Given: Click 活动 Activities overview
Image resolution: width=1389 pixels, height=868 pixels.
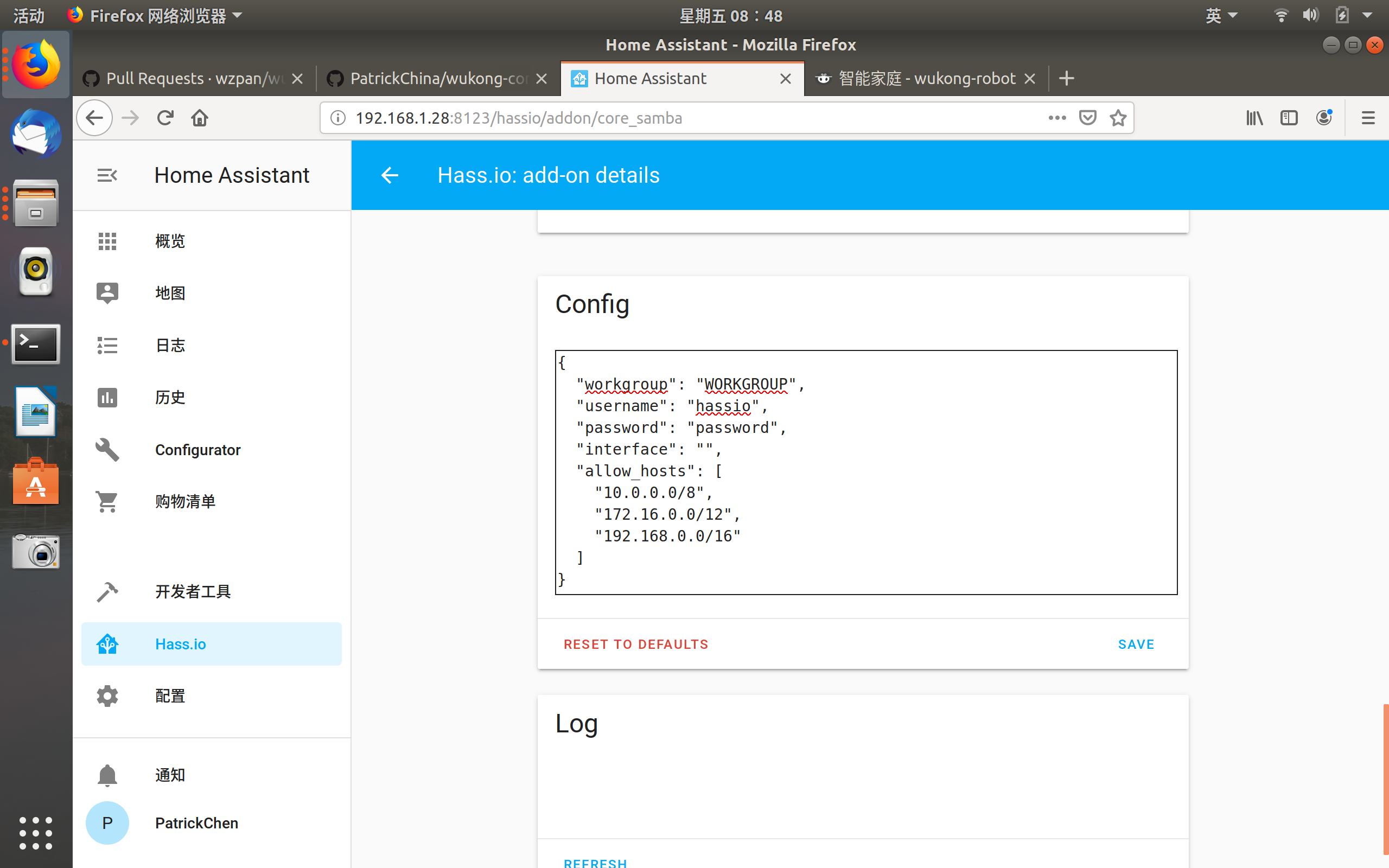Looking at the screenshot, I should 29,16.
